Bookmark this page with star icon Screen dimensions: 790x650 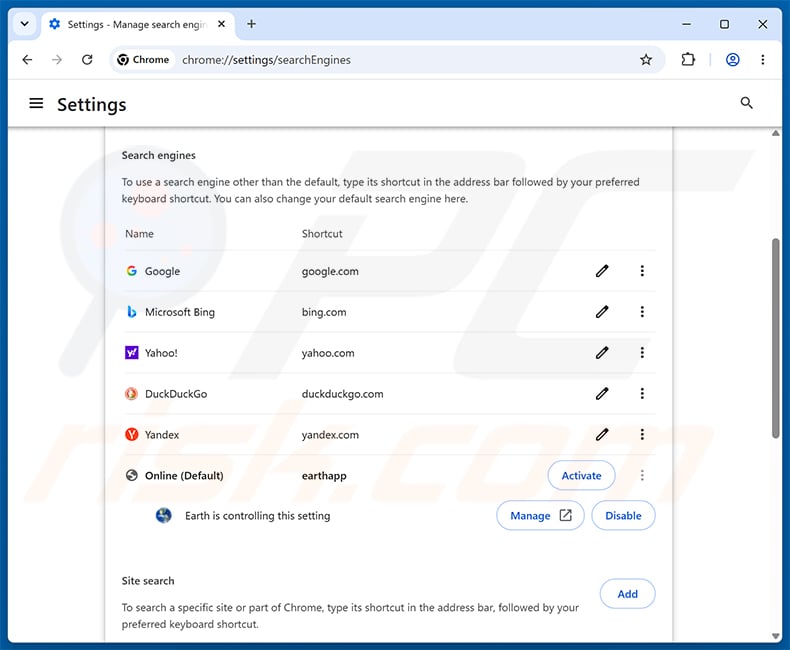point(646,59)
